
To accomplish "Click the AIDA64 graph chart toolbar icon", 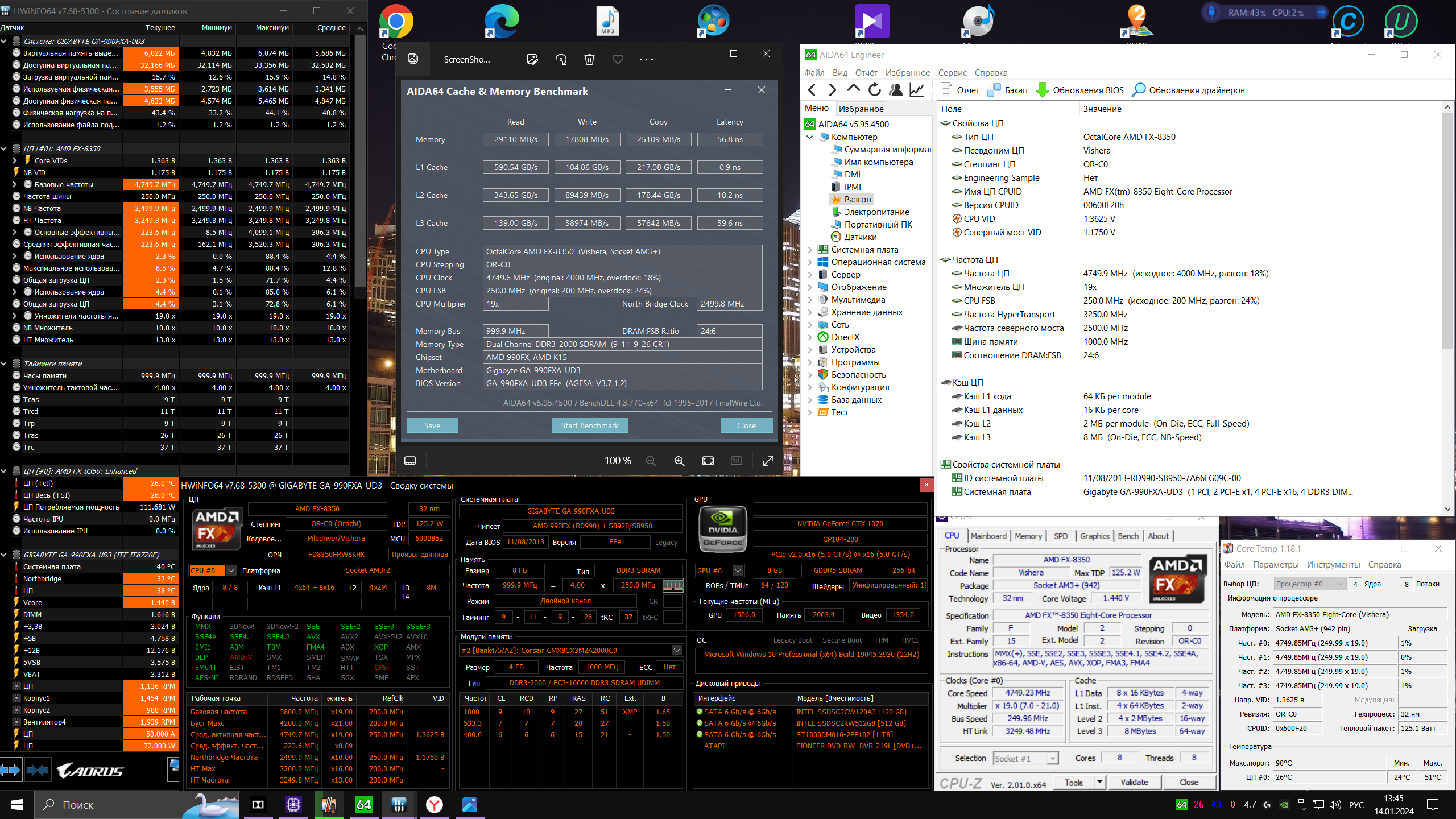I will (917, 90).
